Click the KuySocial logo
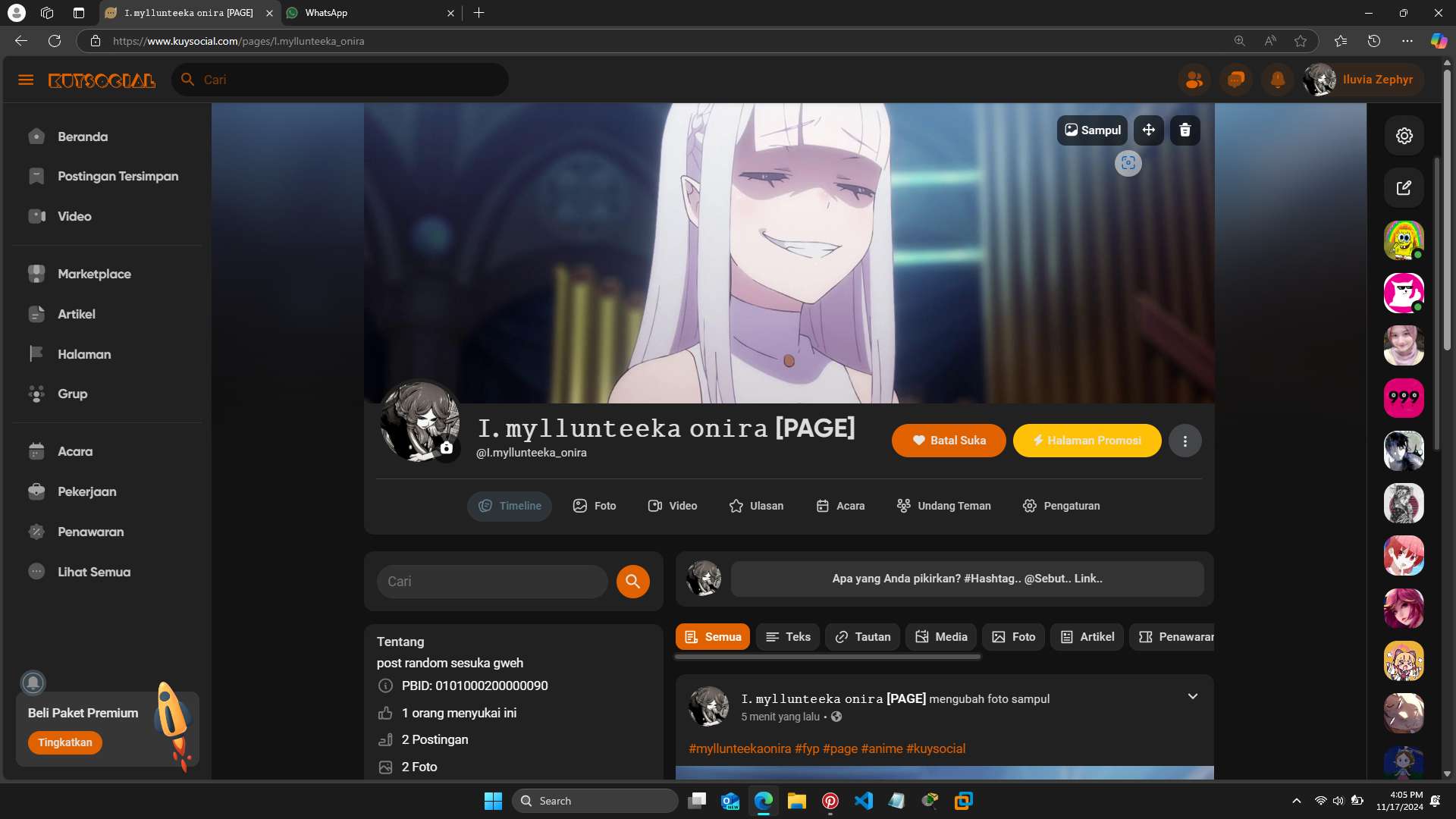This screenshot has height=819, width=1456. pos(102,80)
